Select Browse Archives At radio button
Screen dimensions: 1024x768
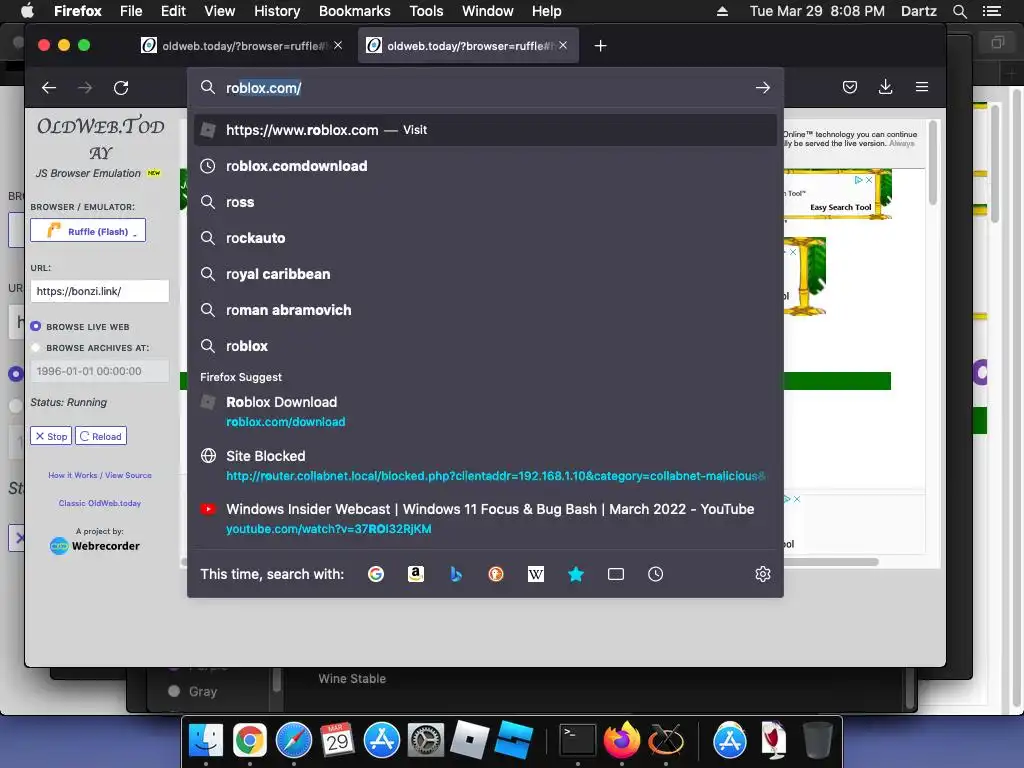[x=36, y=348]
